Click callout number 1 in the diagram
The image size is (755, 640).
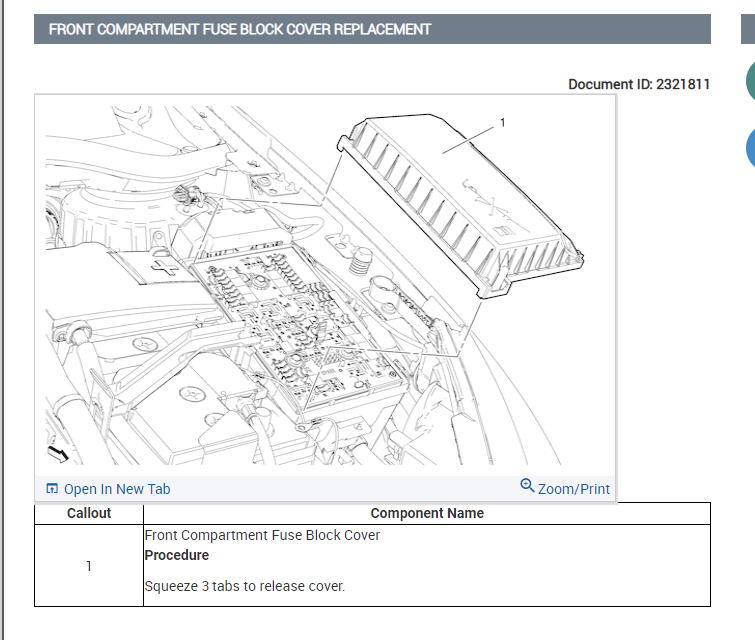(503, 123)
